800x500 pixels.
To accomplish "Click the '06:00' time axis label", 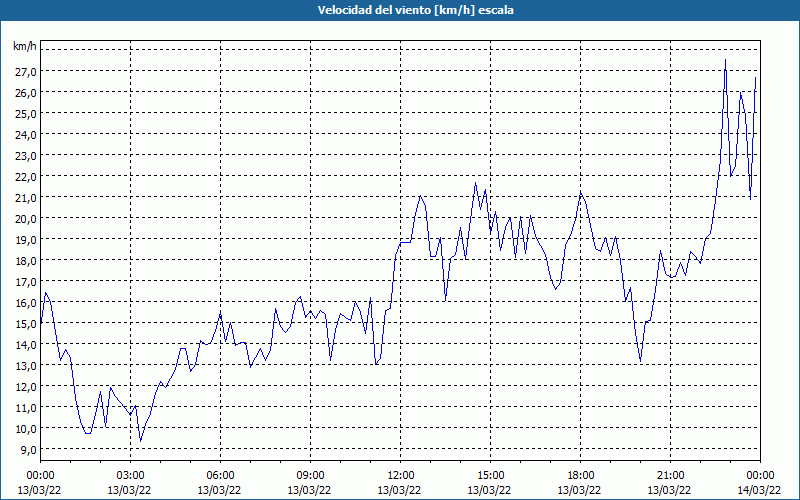I will coord(220,476).
